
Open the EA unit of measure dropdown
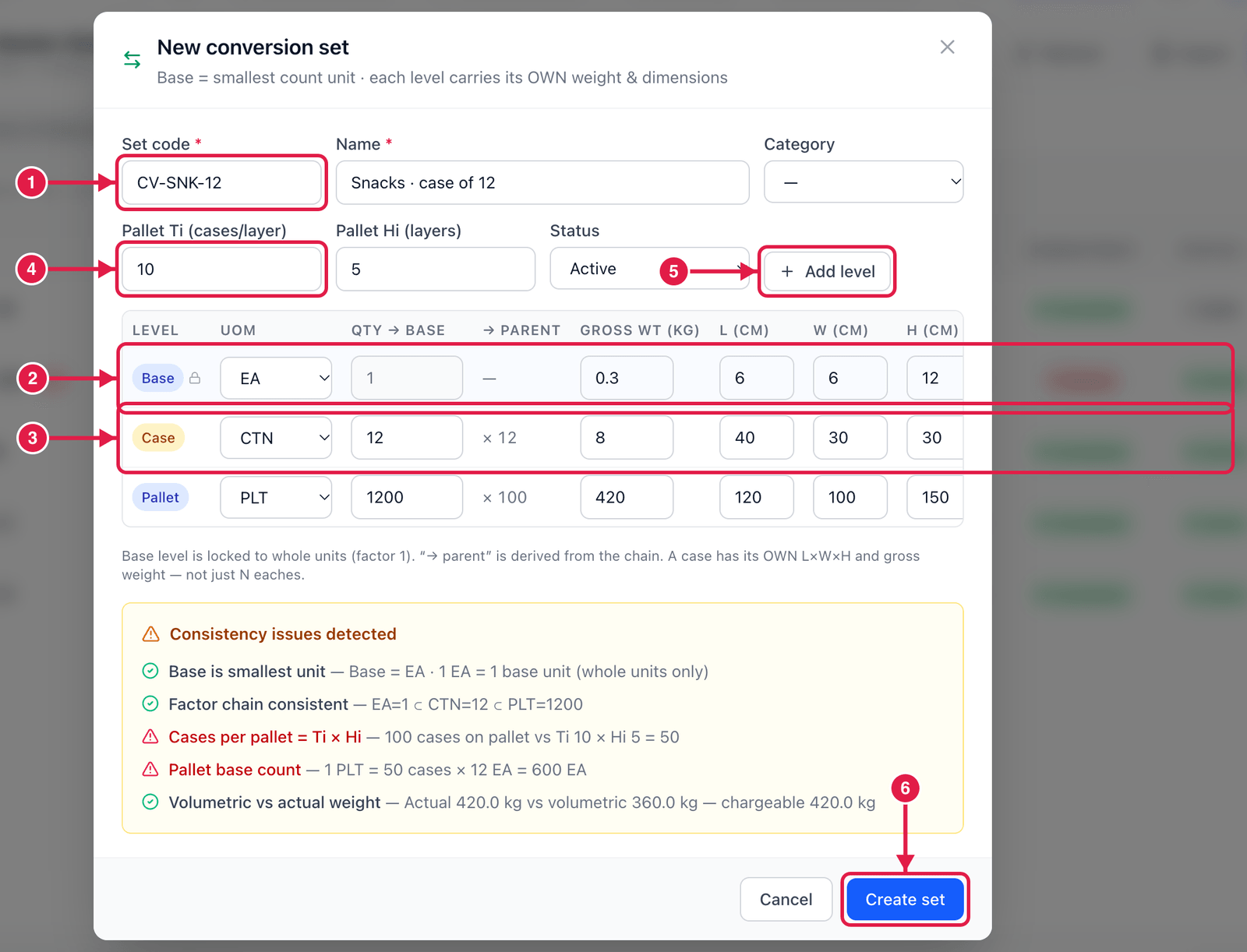click(x=276, y=378)
